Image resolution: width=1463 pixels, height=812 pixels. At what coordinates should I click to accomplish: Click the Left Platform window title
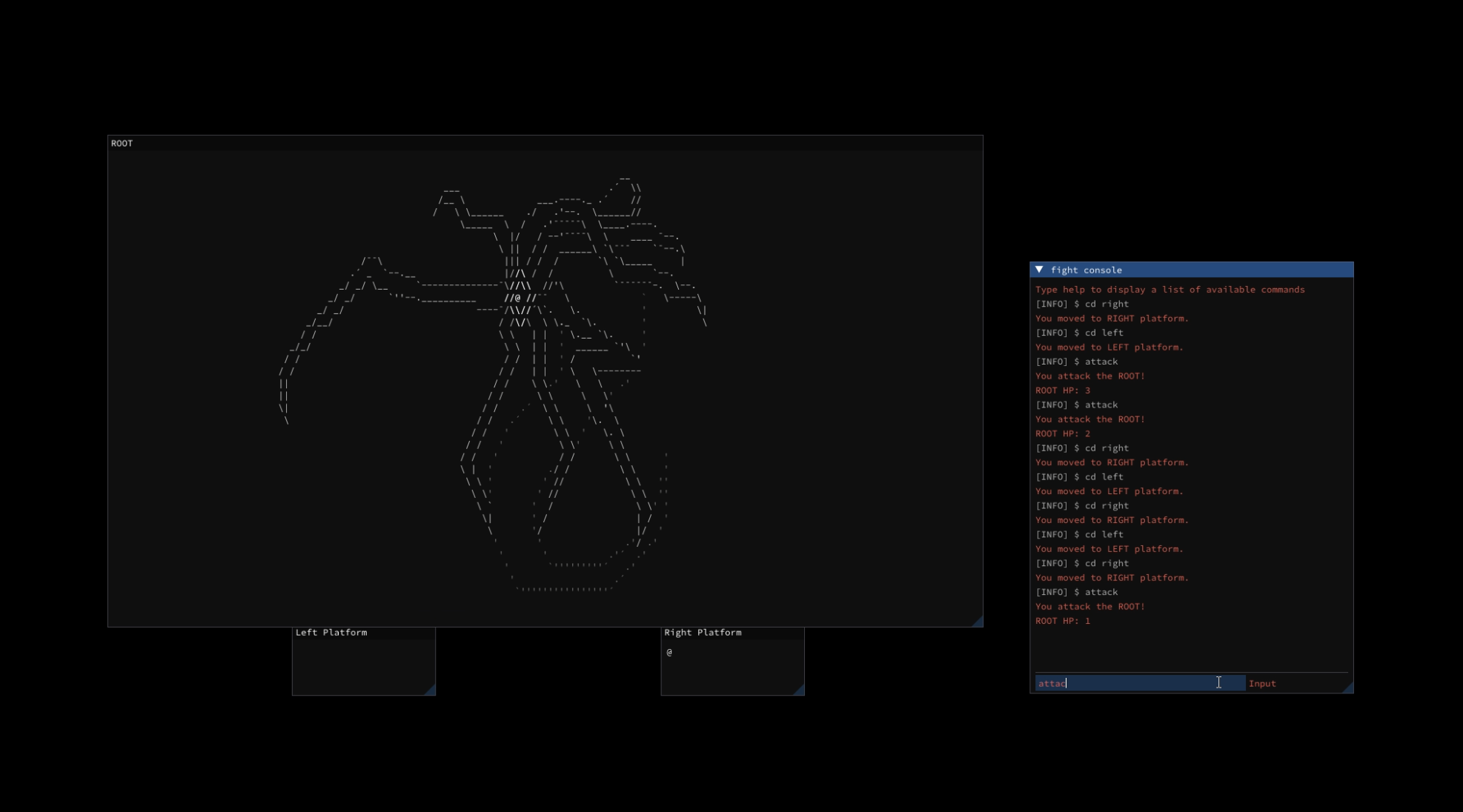click(331, 633)
